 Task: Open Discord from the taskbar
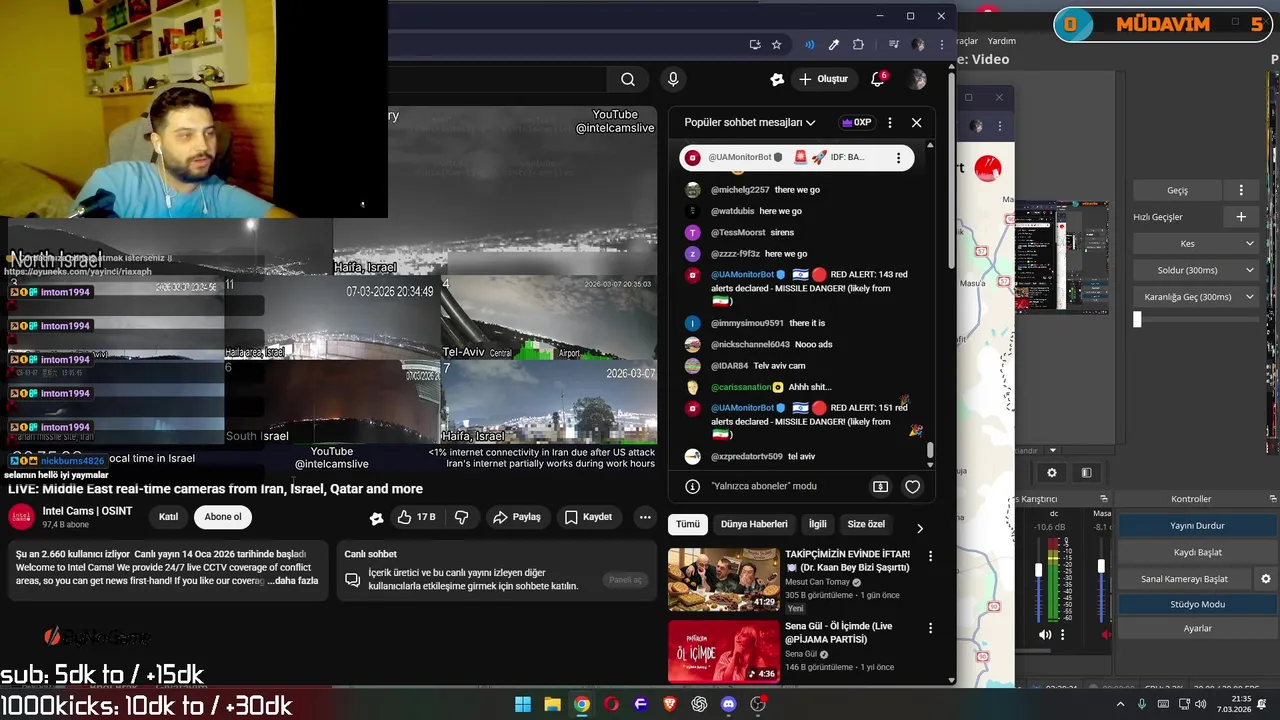click(728, 704)
